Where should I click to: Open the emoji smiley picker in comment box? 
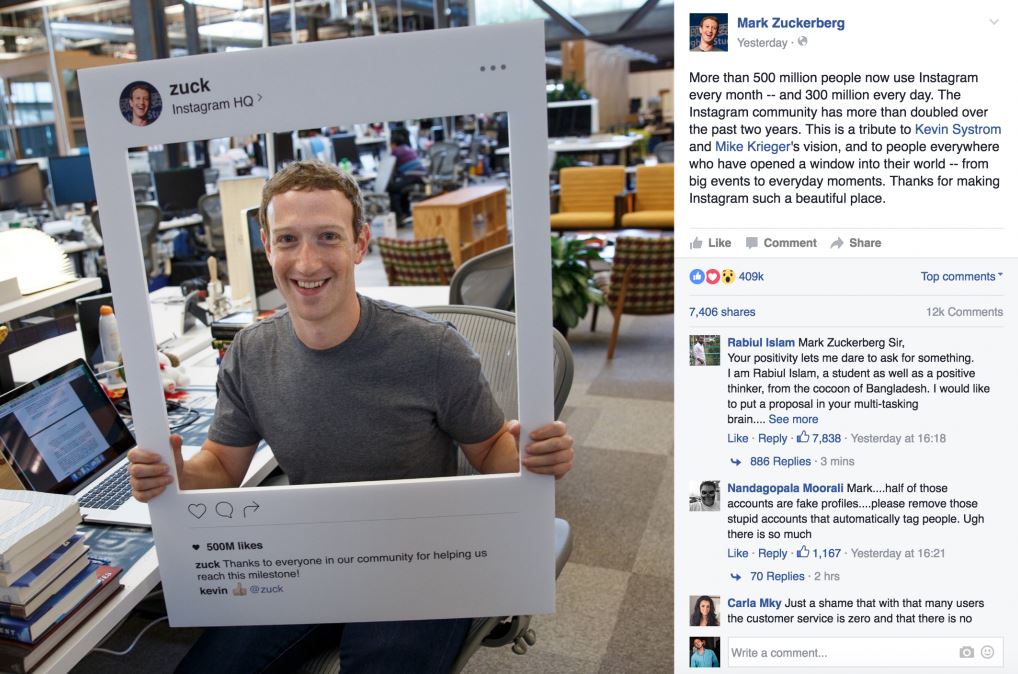click(x=987, y=652)
